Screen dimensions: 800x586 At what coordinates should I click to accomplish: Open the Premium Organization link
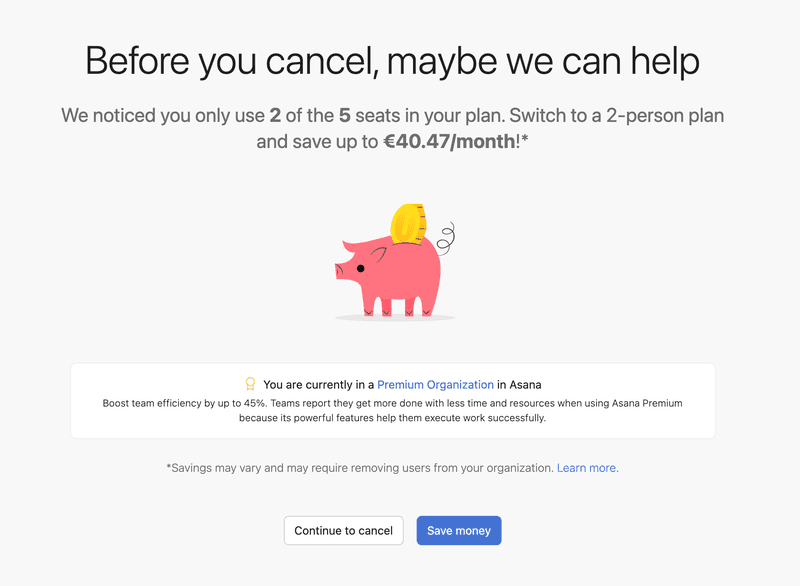pos(435,384)
